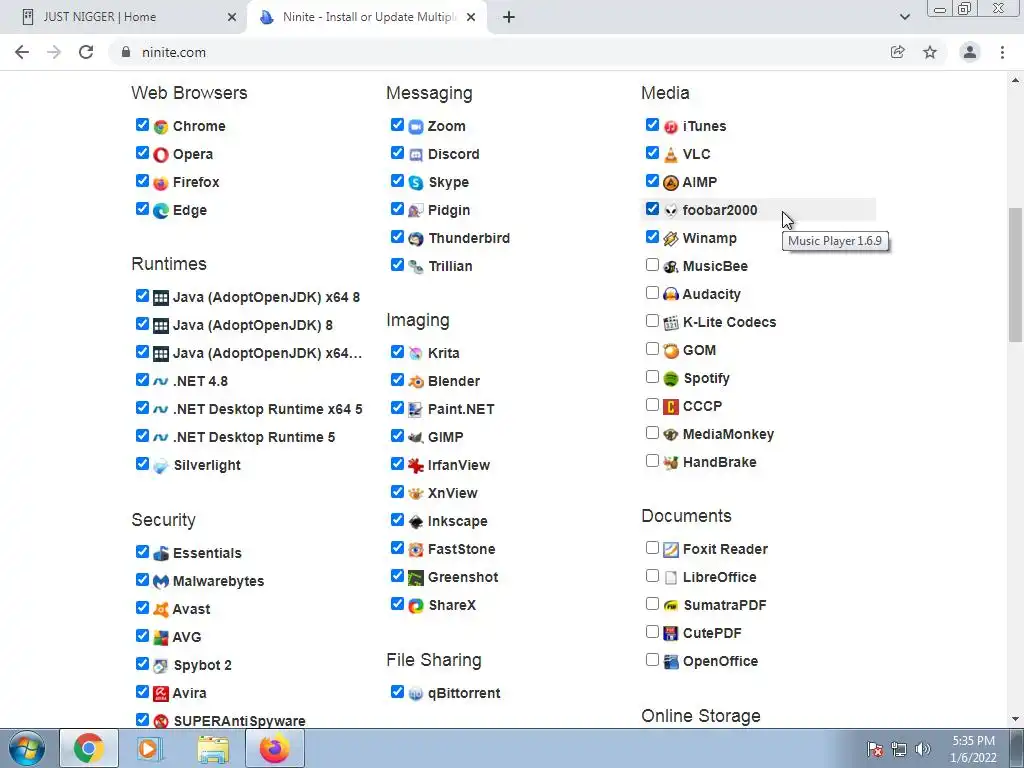The height and width of the screenshot is (768, 1024).
Task: Click the Skype icon
Action: 416,183
